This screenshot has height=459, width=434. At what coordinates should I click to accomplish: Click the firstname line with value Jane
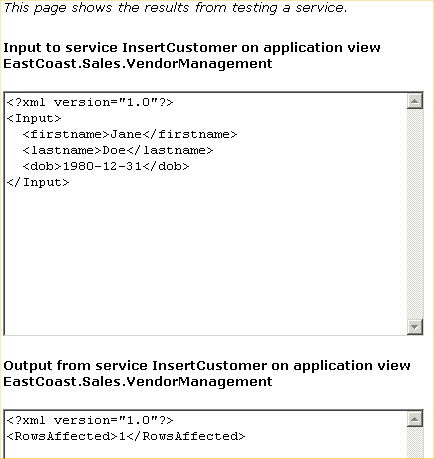coord(130,134)
